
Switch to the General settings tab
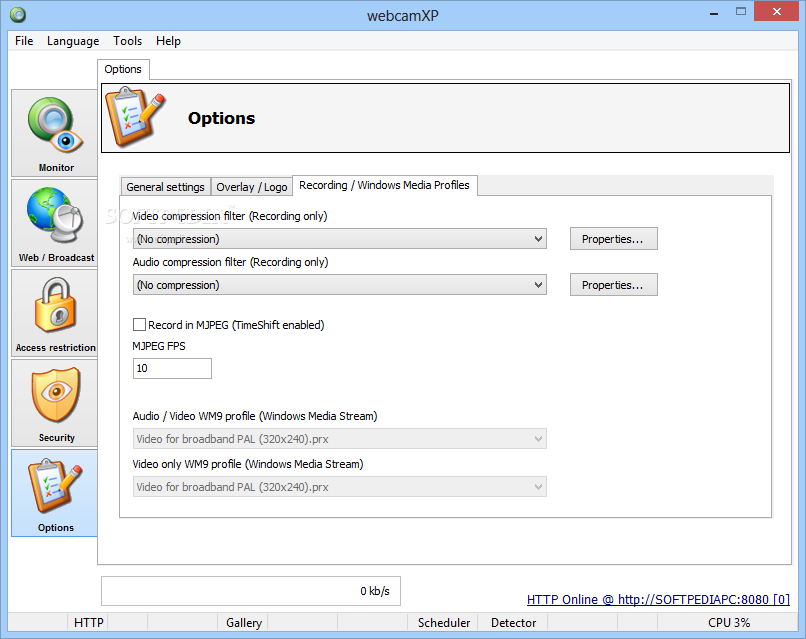[x=166, y=187]
